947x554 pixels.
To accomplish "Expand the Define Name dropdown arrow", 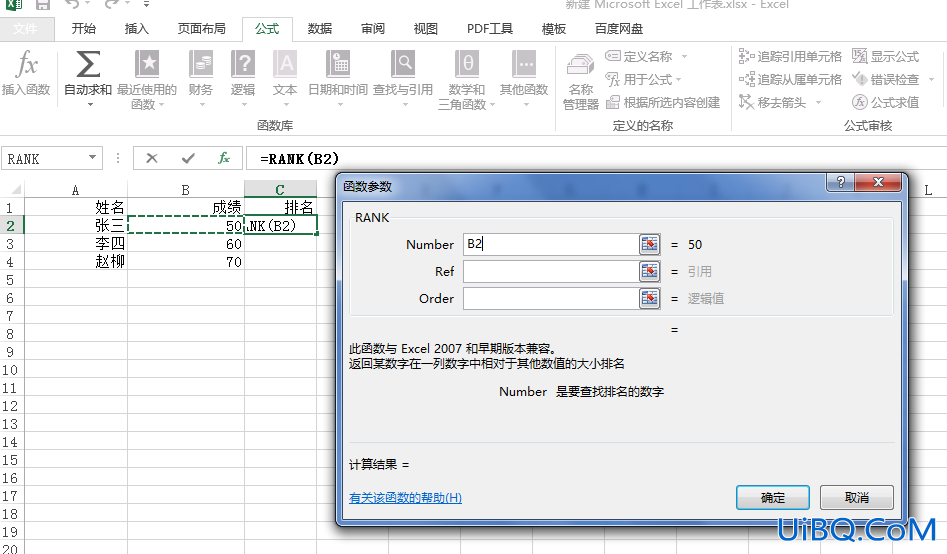I will click(684, 56).
